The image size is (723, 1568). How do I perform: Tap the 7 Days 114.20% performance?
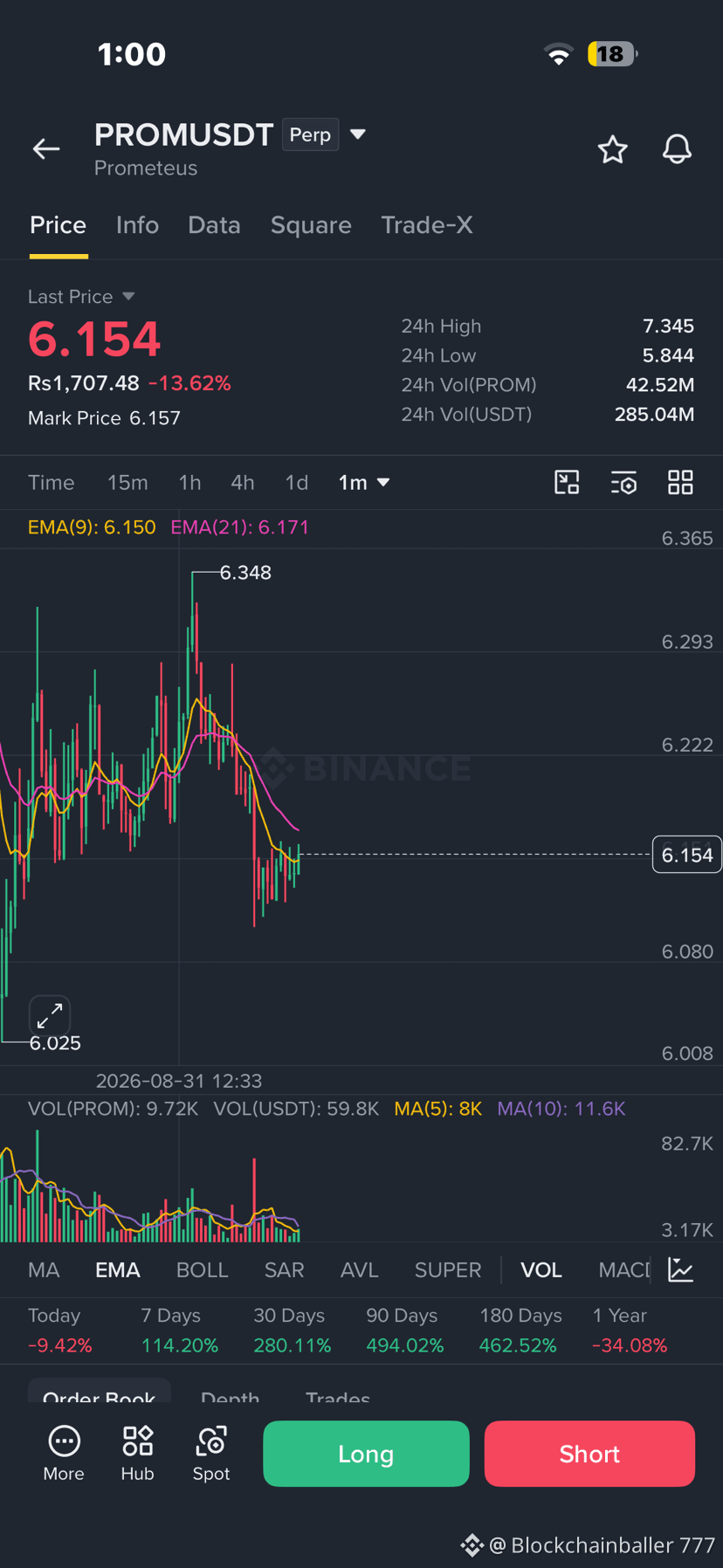pyautogui.click(x=179, y=1331)
